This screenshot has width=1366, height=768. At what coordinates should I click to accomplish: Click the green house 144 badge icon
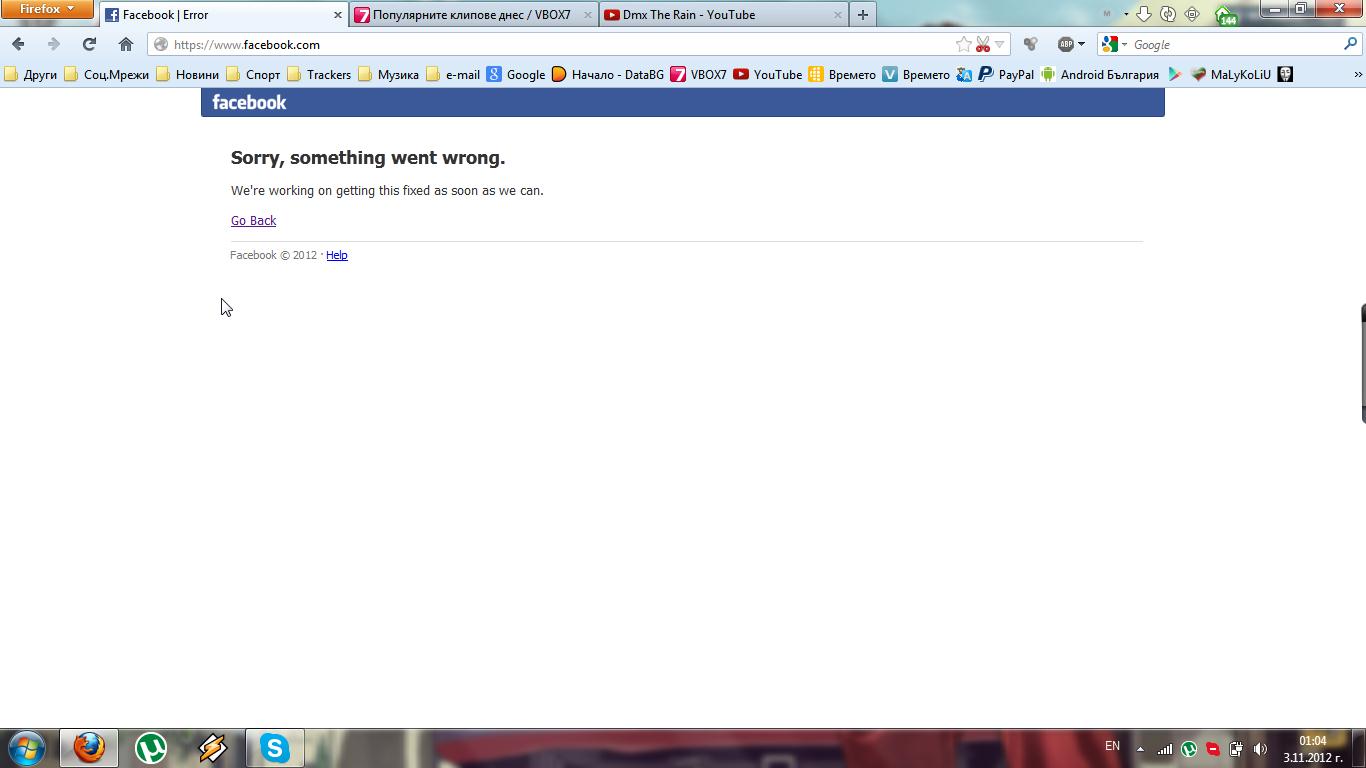click(1226, 15)
